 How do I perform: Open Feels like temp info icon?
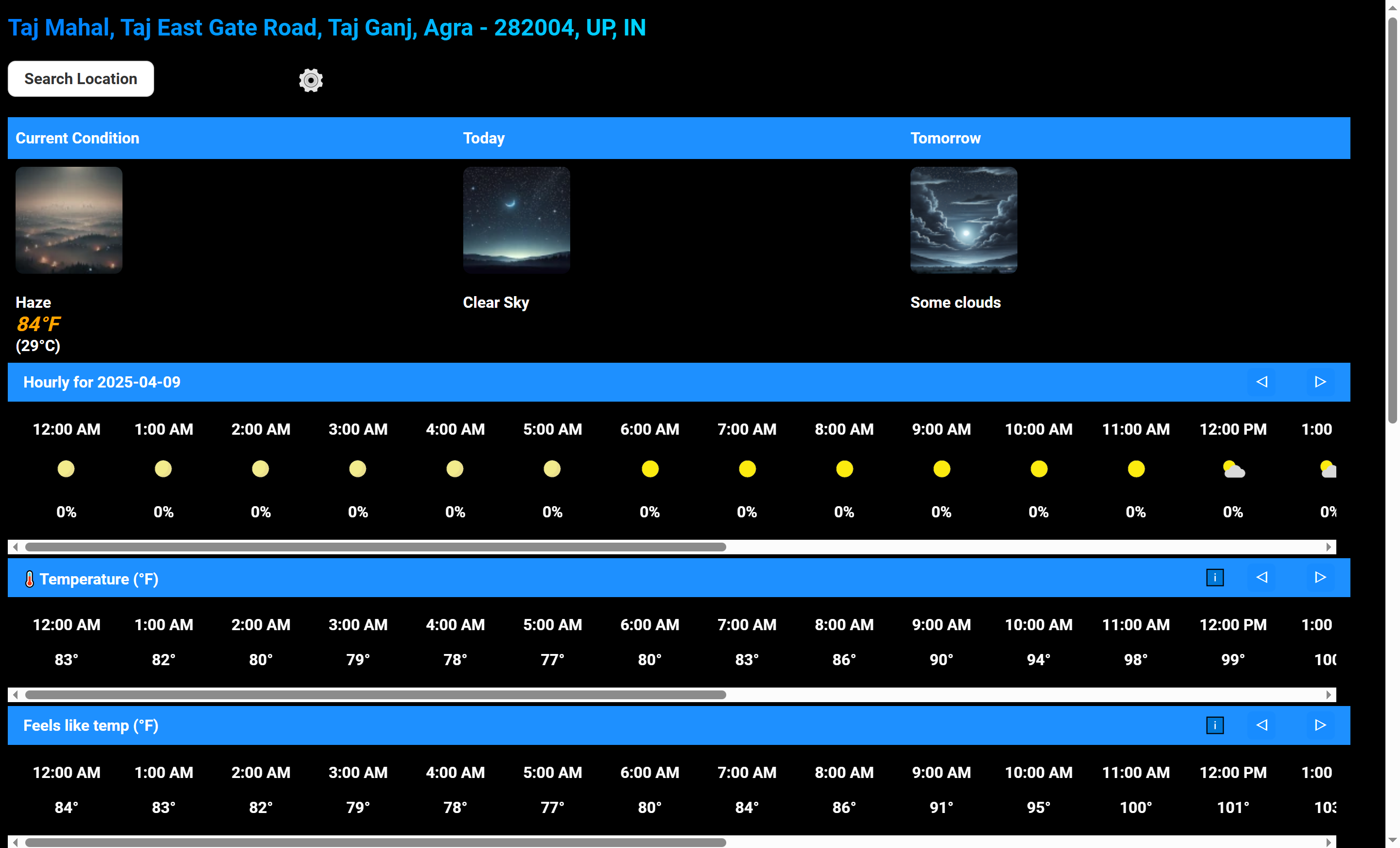tap(1215, 725)
